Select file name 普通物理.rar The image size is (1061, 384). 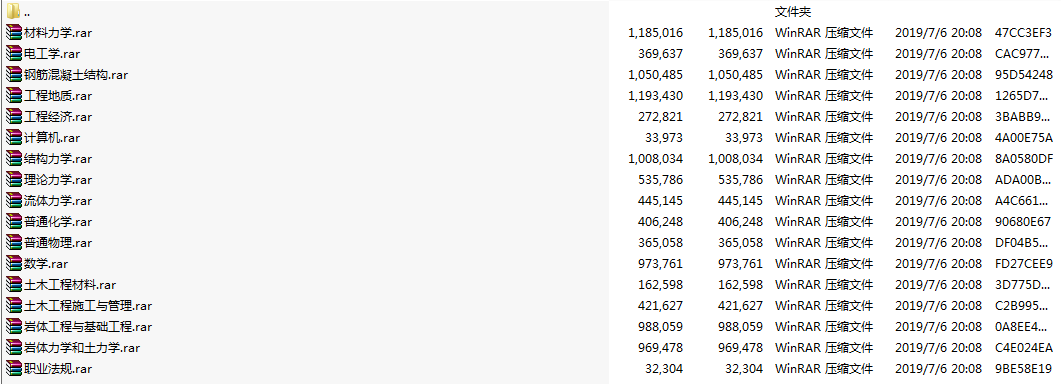(58, 242)
